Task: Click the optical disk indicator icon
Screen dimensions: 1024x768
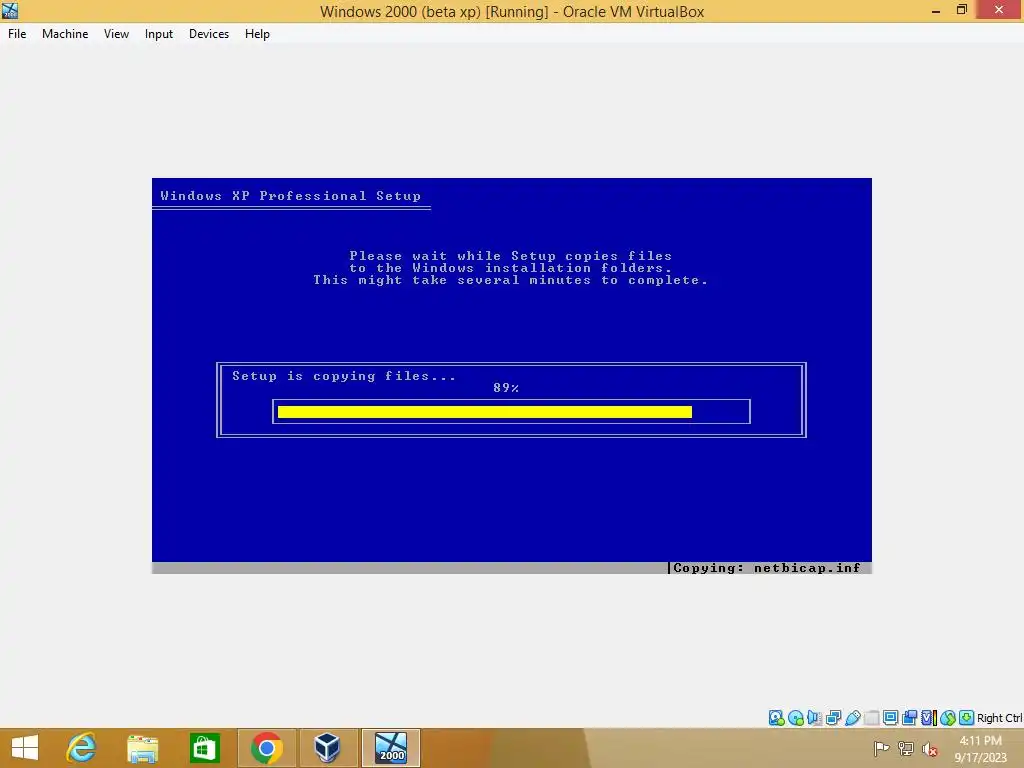Action: 795,718
